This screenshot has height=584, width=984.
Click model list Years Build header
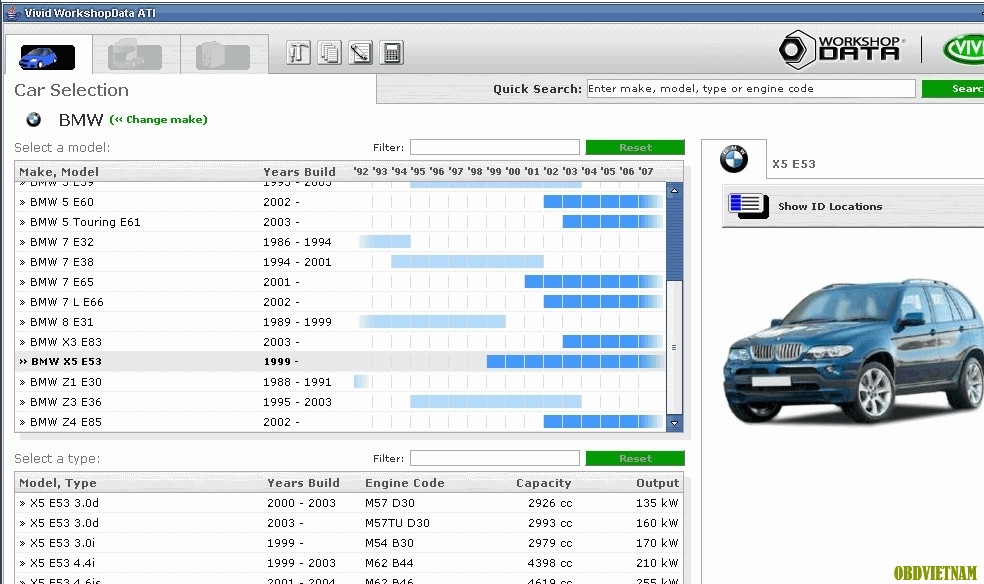(x=299, y=172)
